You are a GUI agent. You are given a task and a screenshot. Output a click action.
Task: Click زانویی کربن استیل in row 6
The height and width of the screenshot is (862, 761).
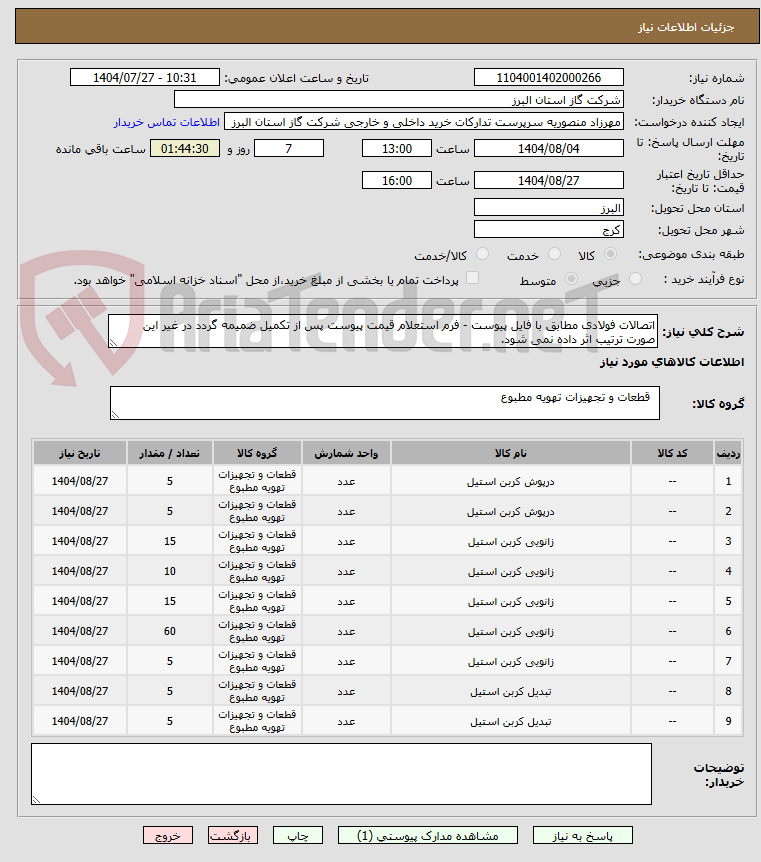511,631
